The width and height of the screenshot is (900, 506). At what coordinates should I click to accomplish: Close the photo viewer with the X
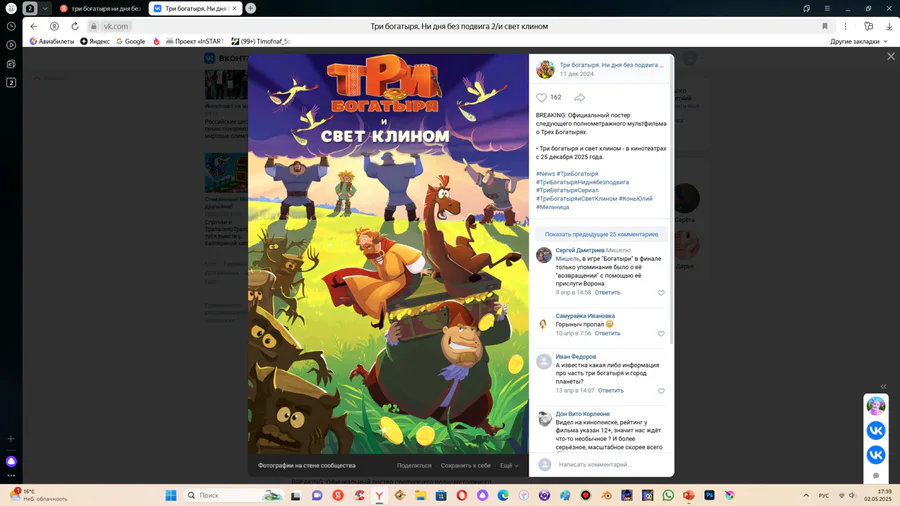pyautogui.click(x=890, y=56)
